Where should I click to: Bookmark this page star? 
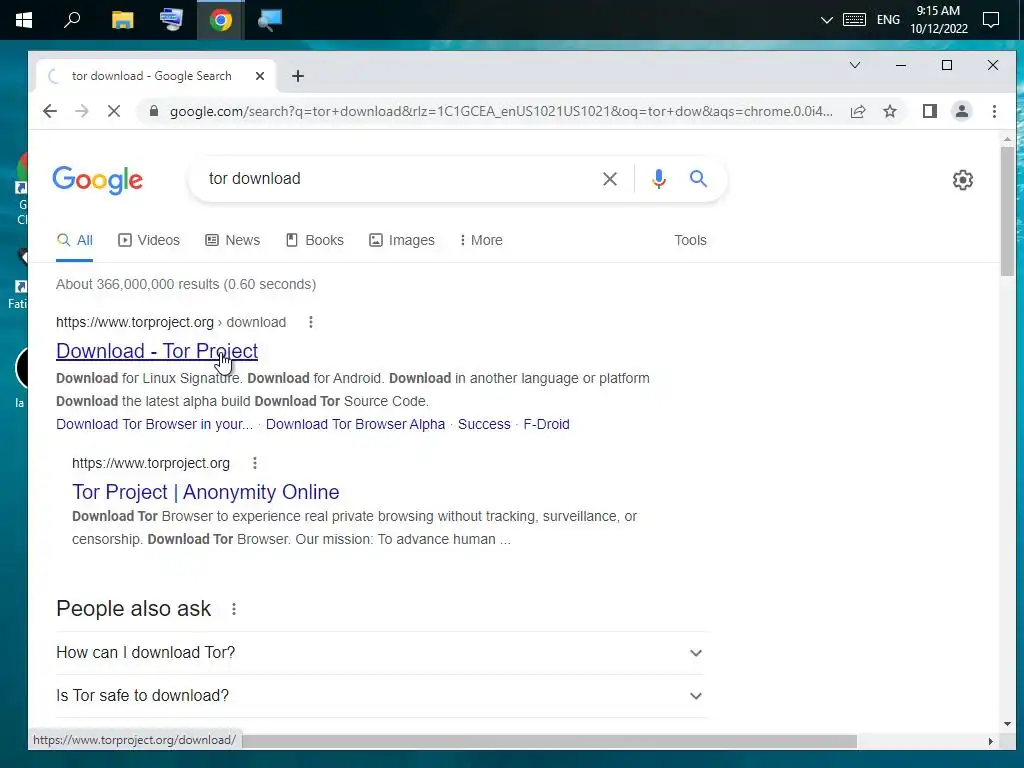pos(890,112)
